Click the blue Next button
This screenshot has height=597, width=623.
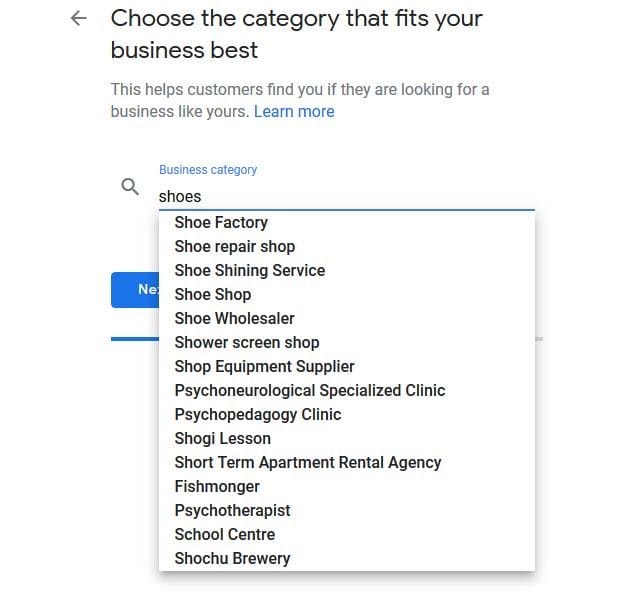pos(135,290)
